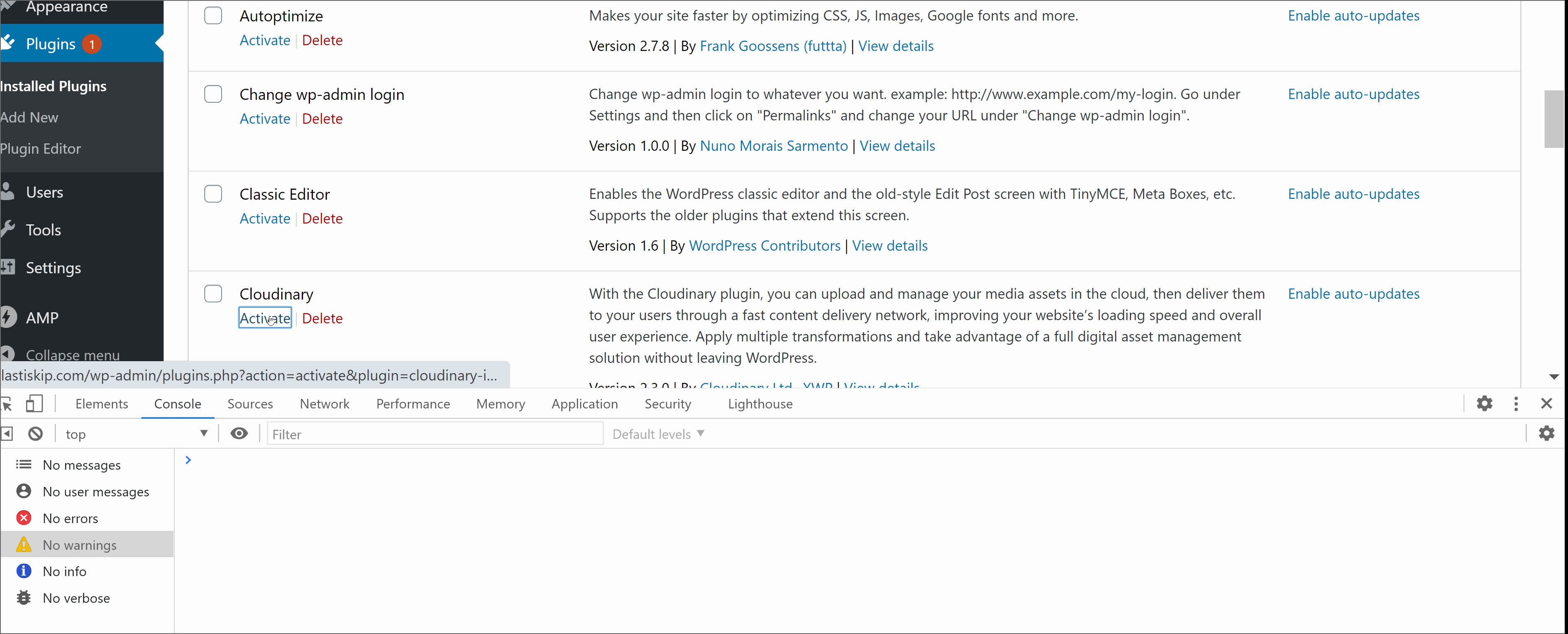Image resolution: width=1568 pixels, height=634 pixels.
Task: Open DevTools settings gear icon
Action: (1485, 403)
